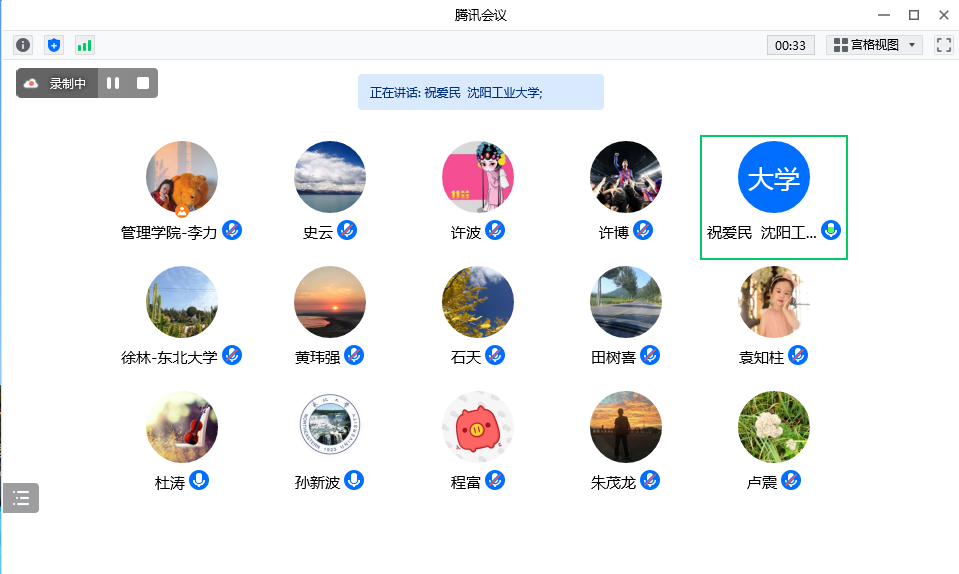The image size is (959, 574).
Task: Click the meeting info icon
Action: pos(23,45)
